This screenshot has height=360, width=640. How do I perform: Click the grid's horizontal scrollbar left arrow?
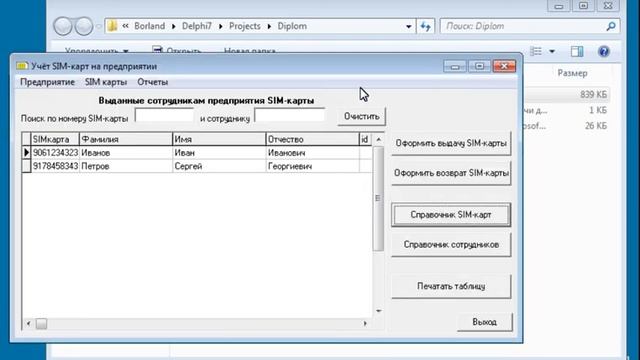point(28,324)
